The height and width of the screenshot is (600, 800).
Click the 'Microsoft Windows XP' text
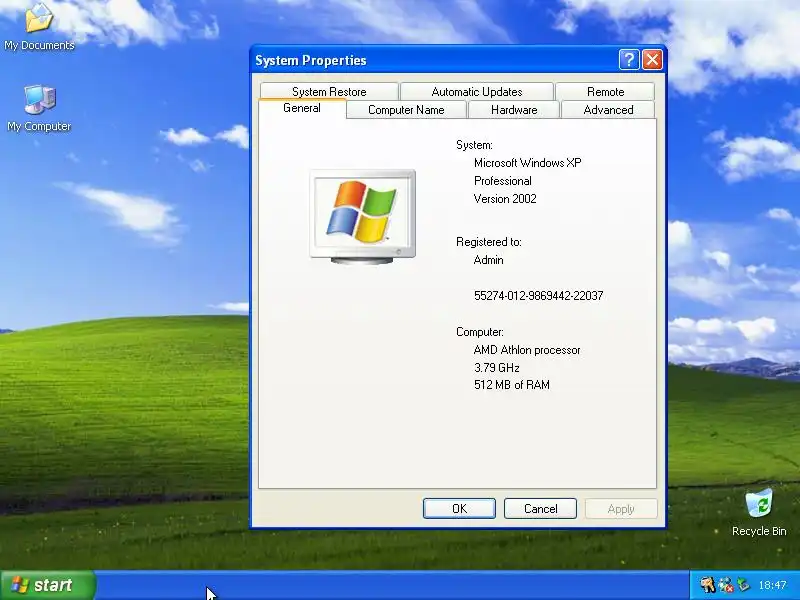point(528,163)
